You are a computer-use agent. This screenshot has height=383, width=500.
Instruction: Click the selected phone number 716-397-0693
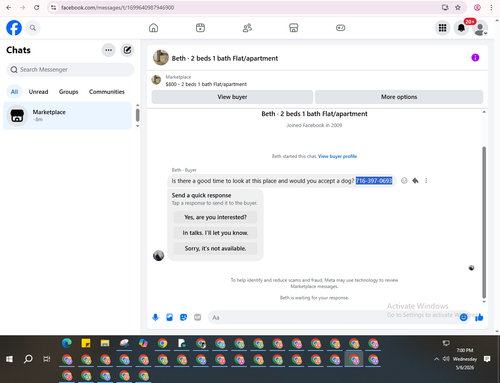pos(374,181)
